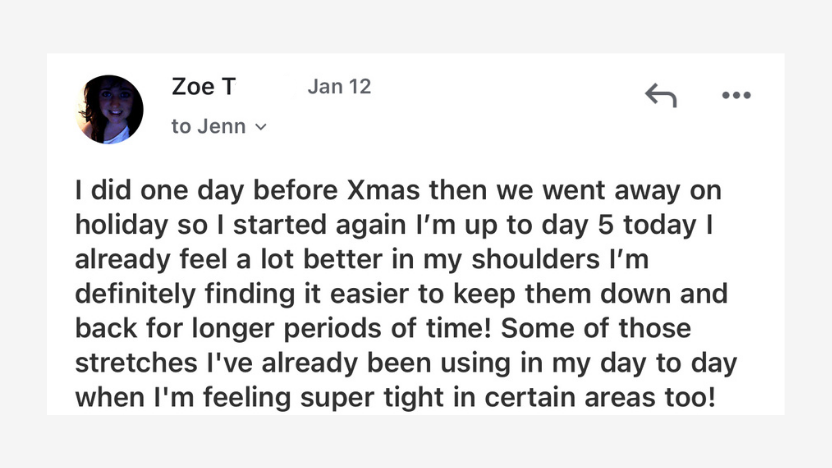Reply to Zoe T's email using arrow icon
Viewport: 832px width, 468px height.
[x=661, y=96]
